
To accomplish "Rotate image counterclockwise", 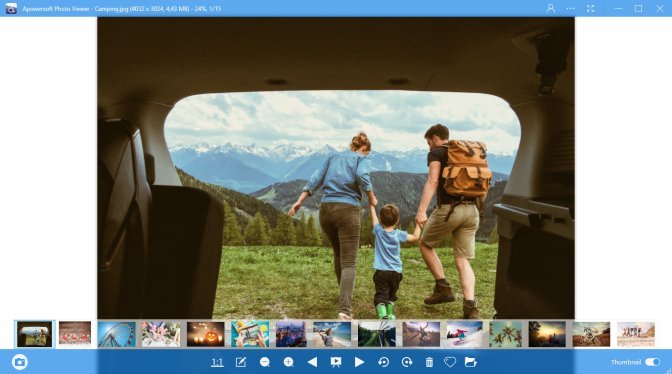I will pyautogui.click(x=384, y=362).
